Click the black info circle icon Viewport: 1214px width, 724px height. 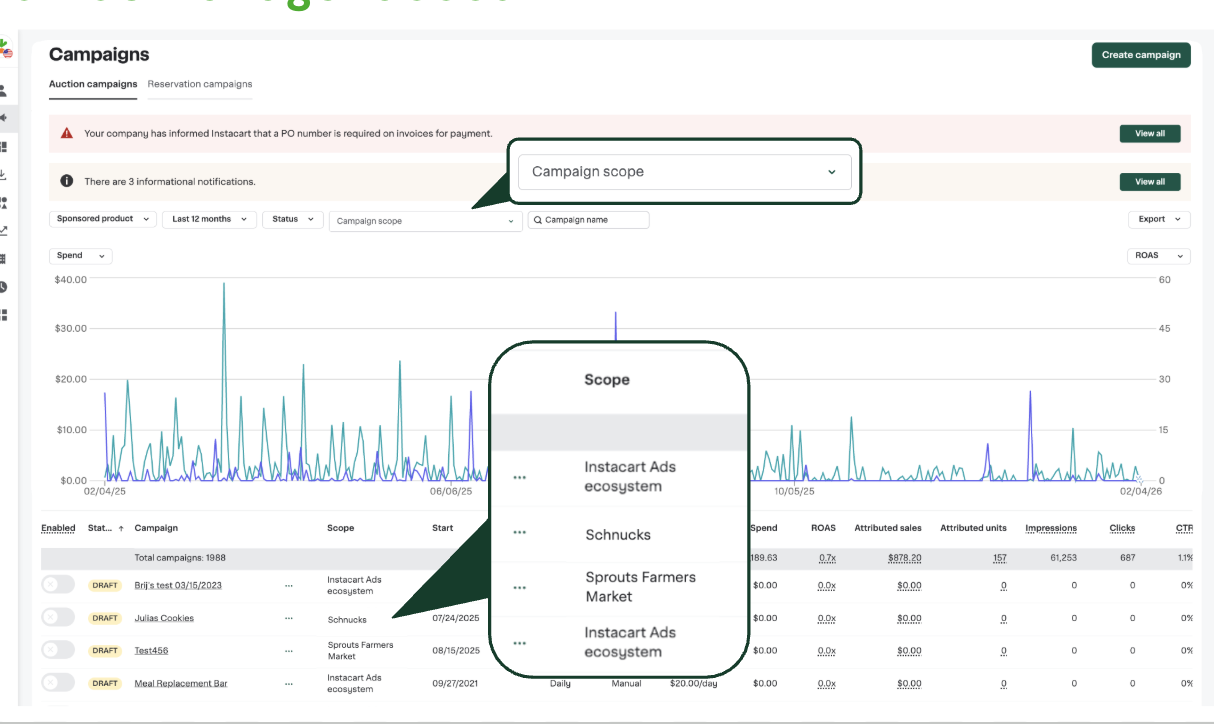67,181
